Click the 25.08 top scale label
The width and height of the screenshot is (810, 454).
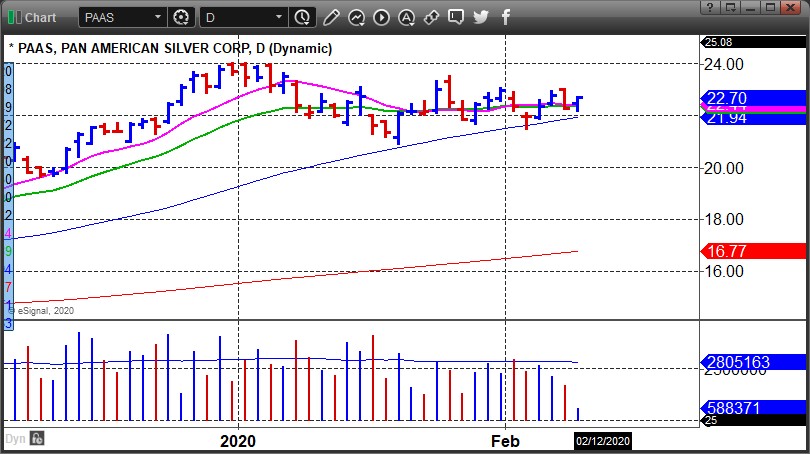tap(753, 42)
